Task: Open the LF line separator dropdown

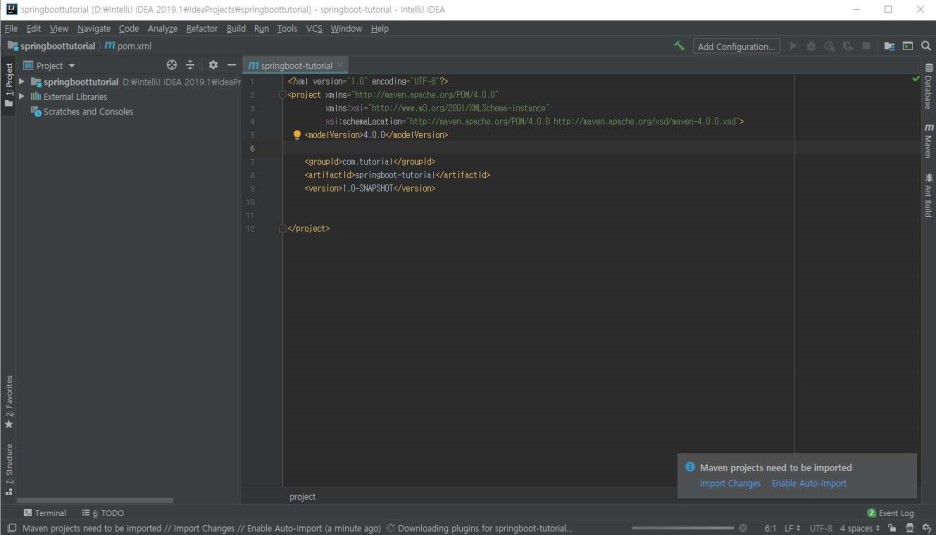Action: pyautogui.click(x=792, y=528)
